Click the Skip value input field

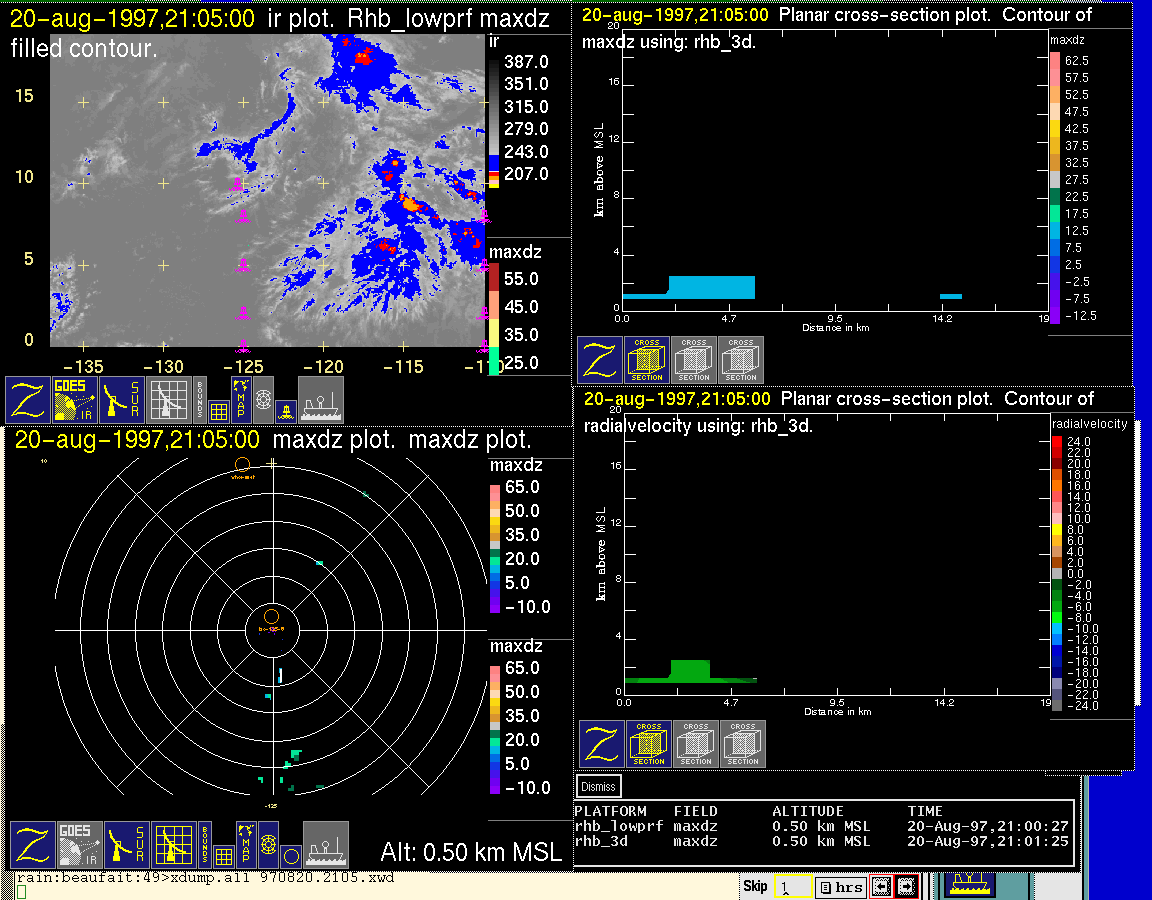click(790, 887)
